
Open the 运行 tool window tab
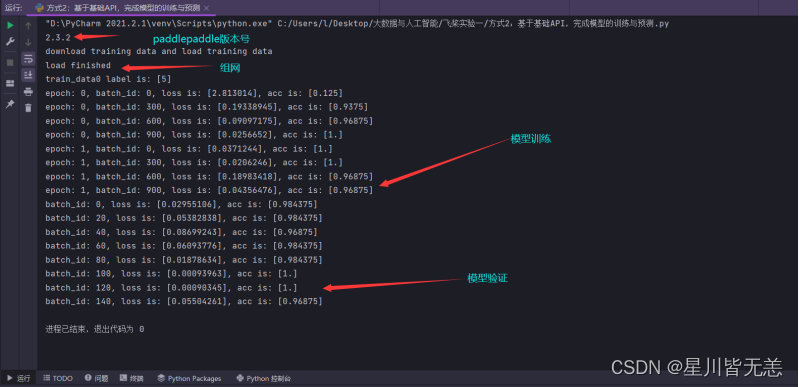(18, 378)
